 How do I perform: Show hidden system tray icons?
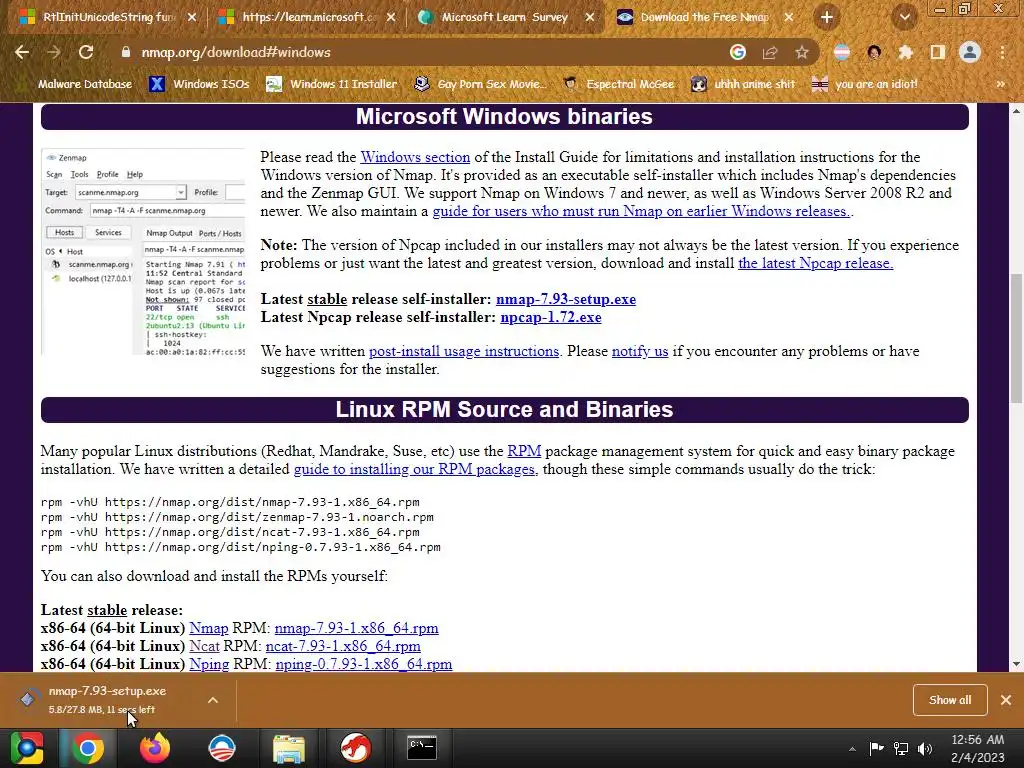coord(852,749)
